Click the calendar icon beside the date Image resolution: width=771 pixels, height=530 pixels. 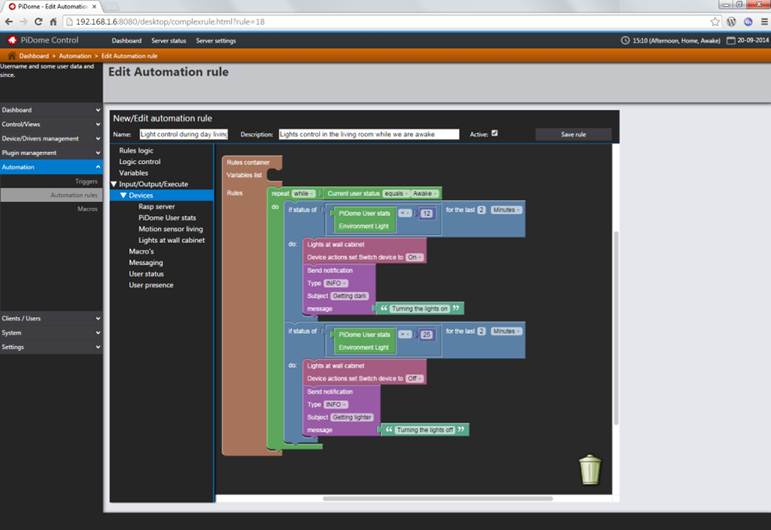730,41
